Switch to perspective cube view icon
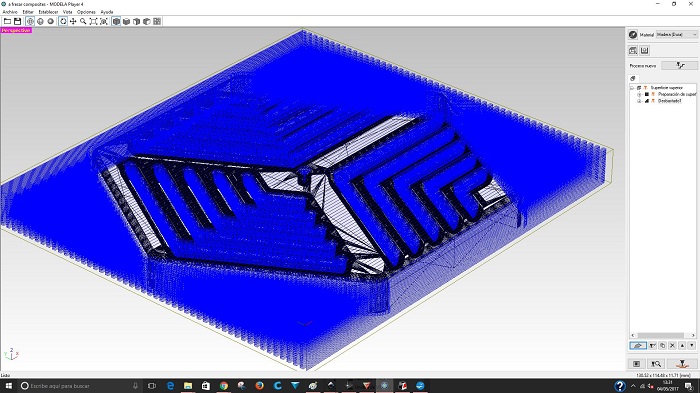This screenshot has height=393, width=700. [x=116, y=21]
